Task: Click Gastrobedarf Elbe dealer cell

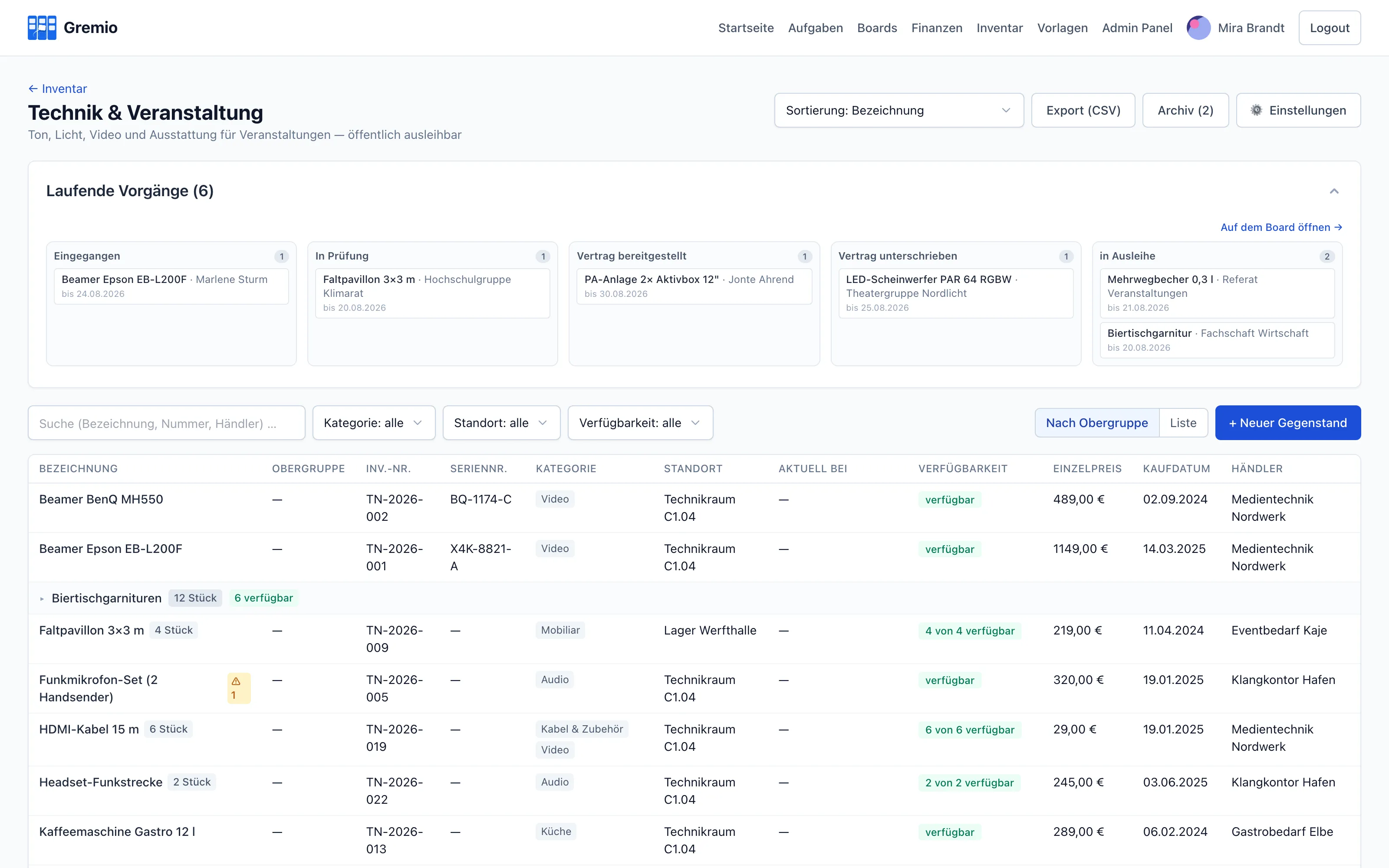Action: pos(1282,831)
